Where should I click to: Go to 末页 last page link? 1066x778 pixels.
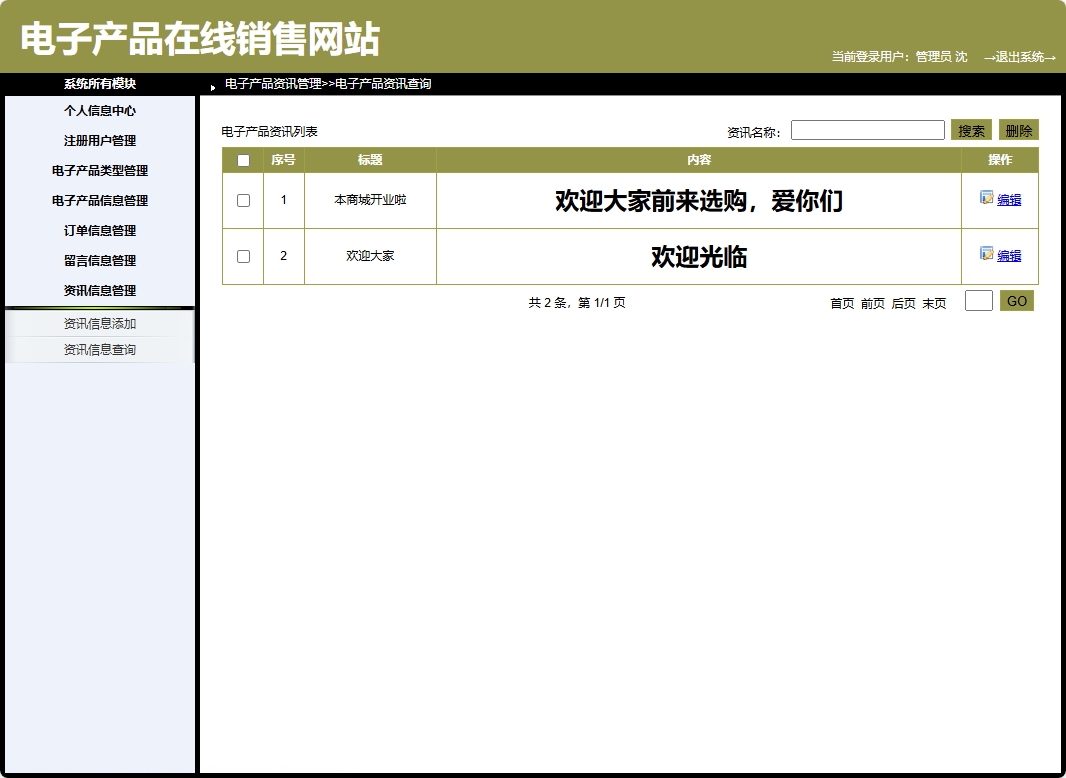coord(932,303)
